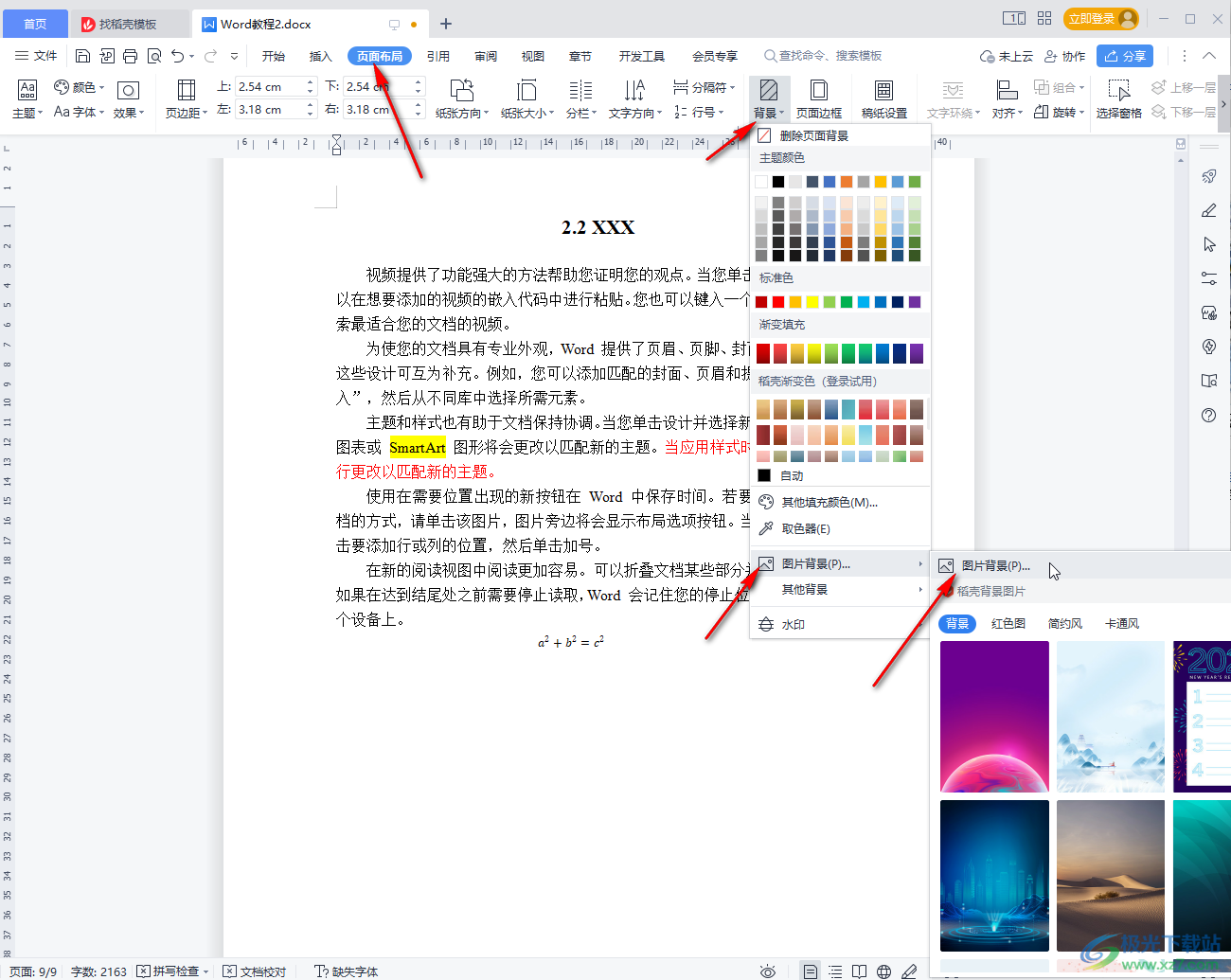Click the print preview icon

(x=154, y=56)
